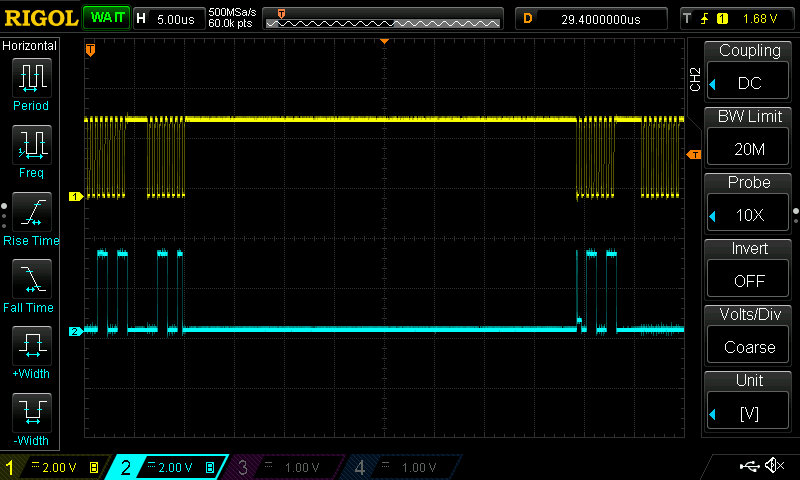Click the channel 2 ground reference marker
Viewport: 800px width, 480px height.
pyautogui.click(x=76, y=332)
